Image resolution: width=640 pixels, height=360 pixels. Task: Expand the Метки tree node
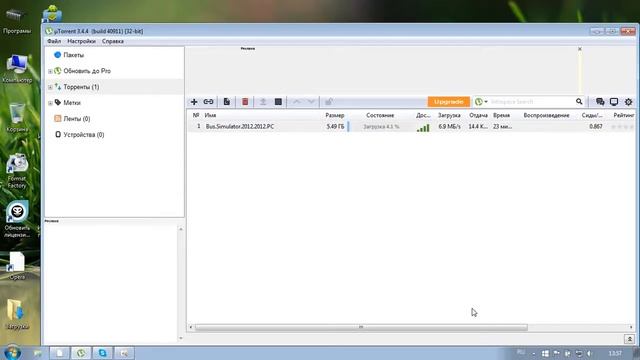click(50, 103)
